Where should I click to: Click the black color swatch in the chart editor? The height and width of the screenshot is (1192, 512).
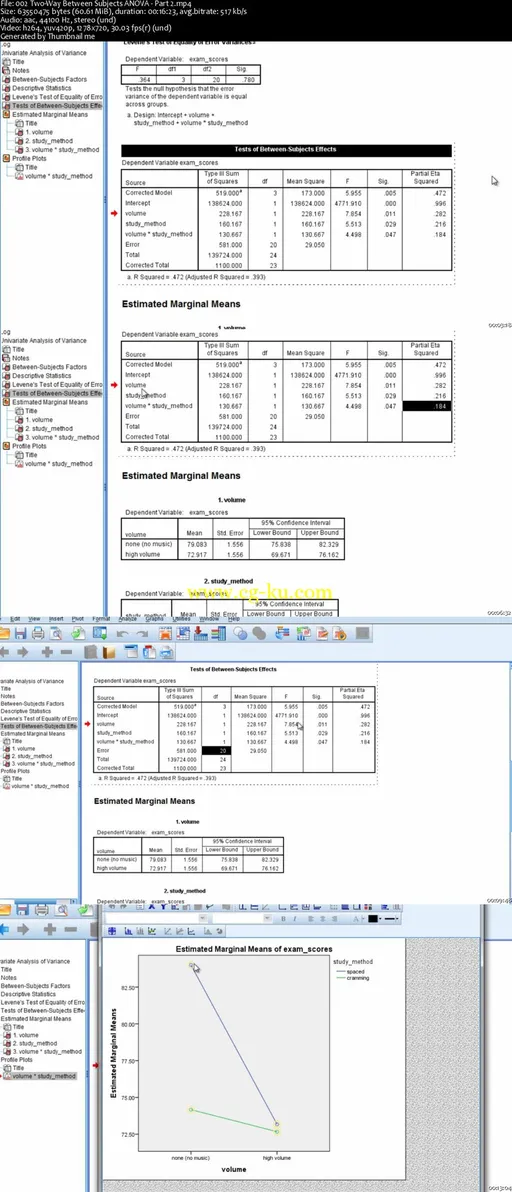tap(373, 919)
